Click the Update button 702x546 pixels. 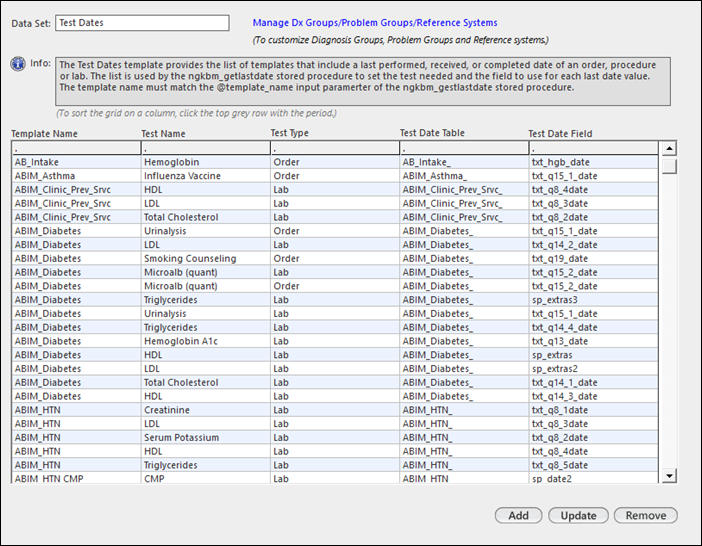(578, 516)
